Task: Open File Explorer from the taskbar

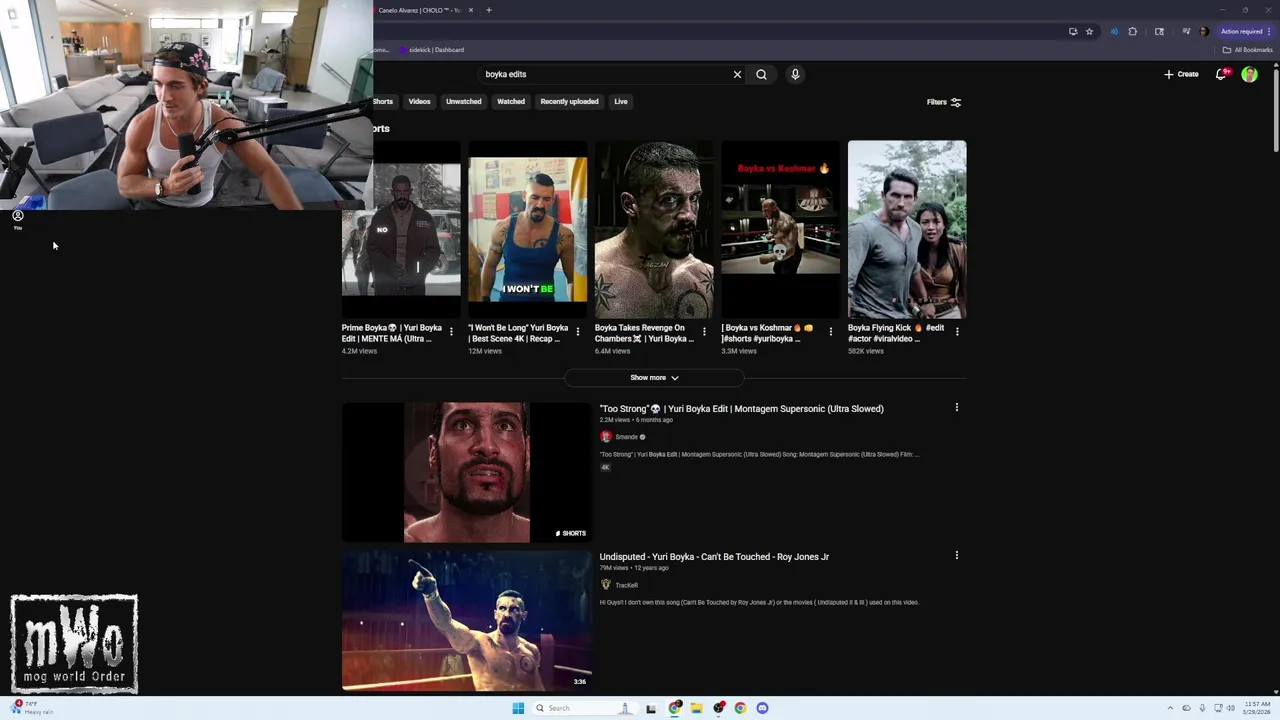Action: tap(696, 708)
